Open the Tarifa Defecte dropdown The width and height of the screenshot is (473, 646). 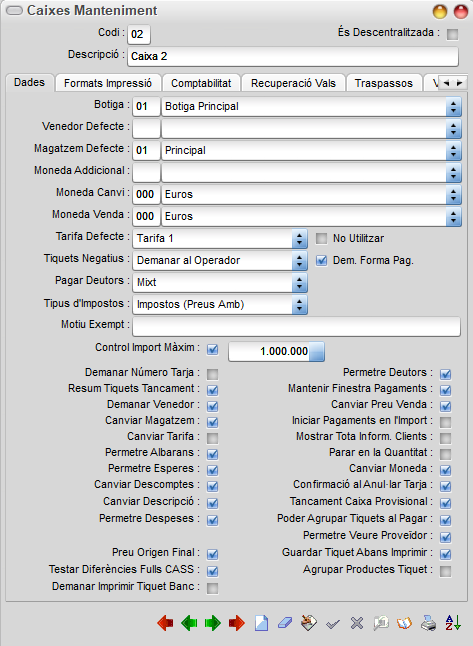click(300, 239)
